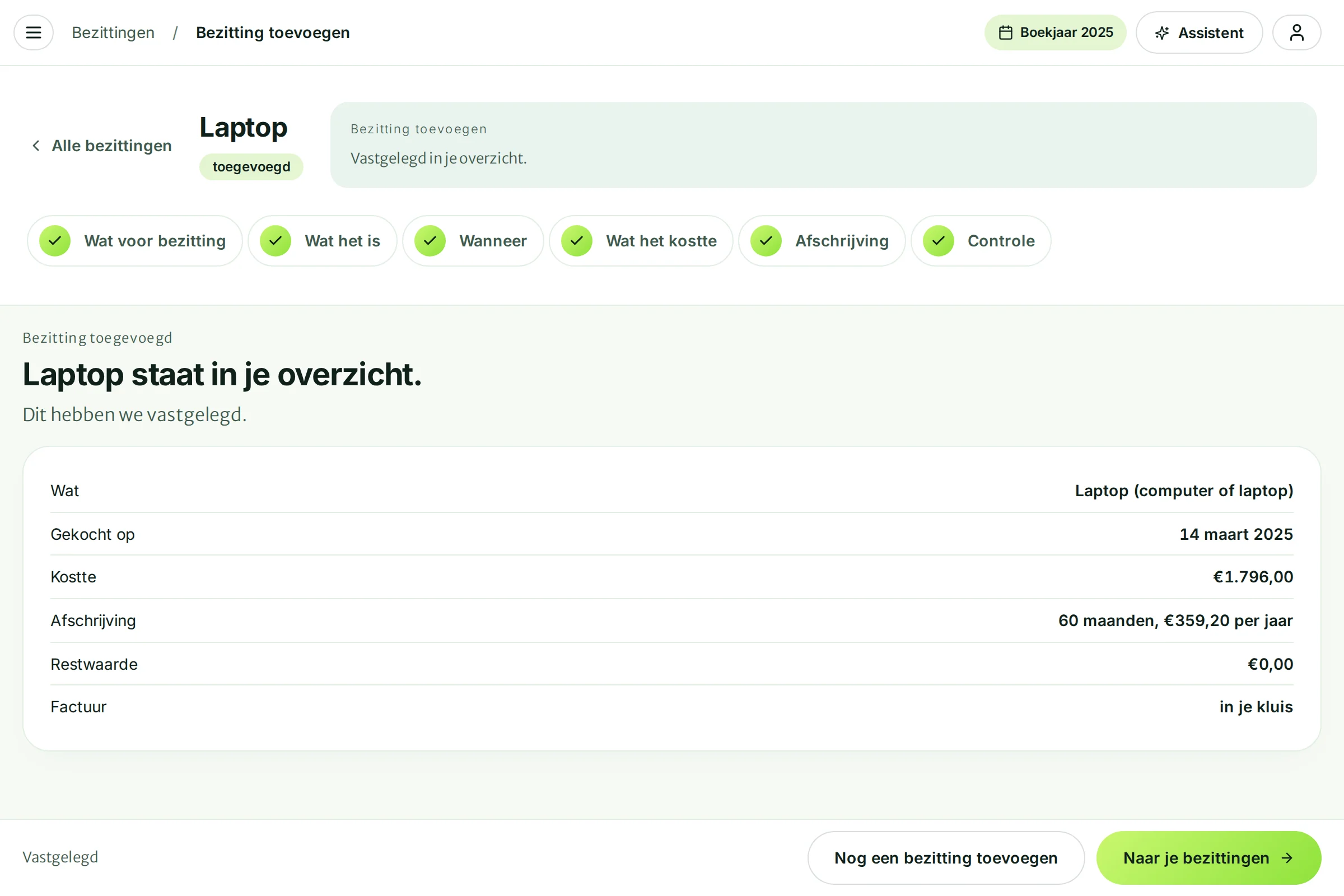Go to the Controle step
Screen dimensions: 1344x896
click(981, 241)
